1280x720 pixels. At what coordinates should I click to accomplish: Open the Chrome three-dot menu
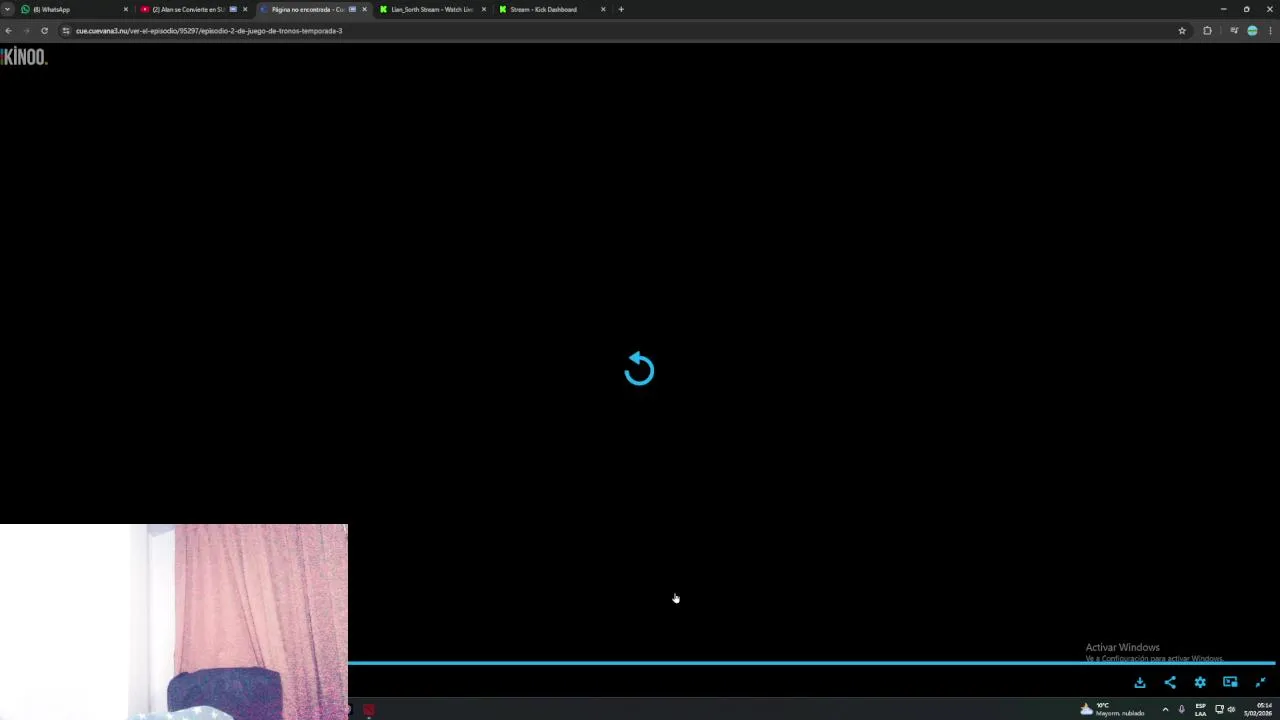[x=1271, y=31]
